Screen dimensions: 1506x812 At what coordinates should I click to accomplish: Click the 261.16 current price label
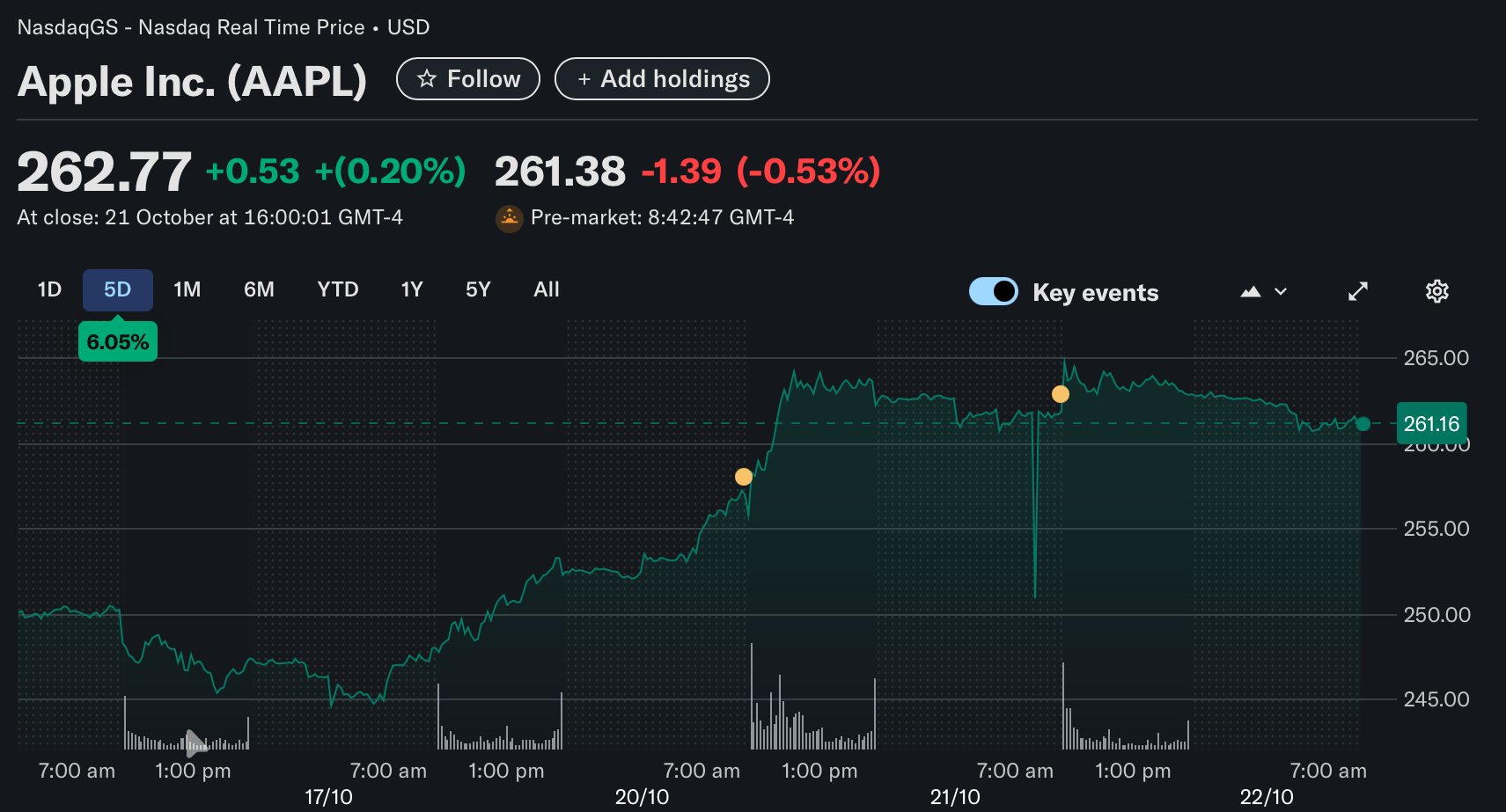[x=1431, y=424]
